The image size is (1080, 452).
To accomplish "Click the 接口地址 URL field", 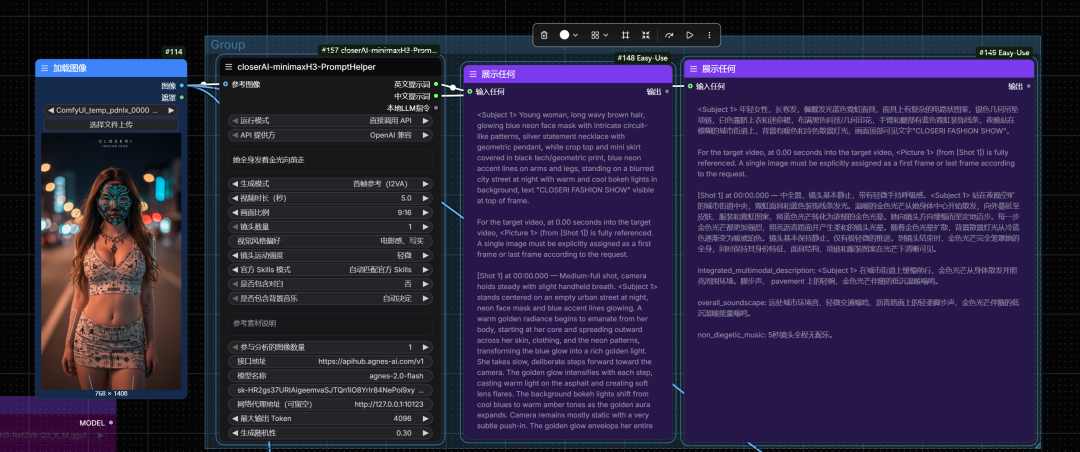I will pos(331,361).
